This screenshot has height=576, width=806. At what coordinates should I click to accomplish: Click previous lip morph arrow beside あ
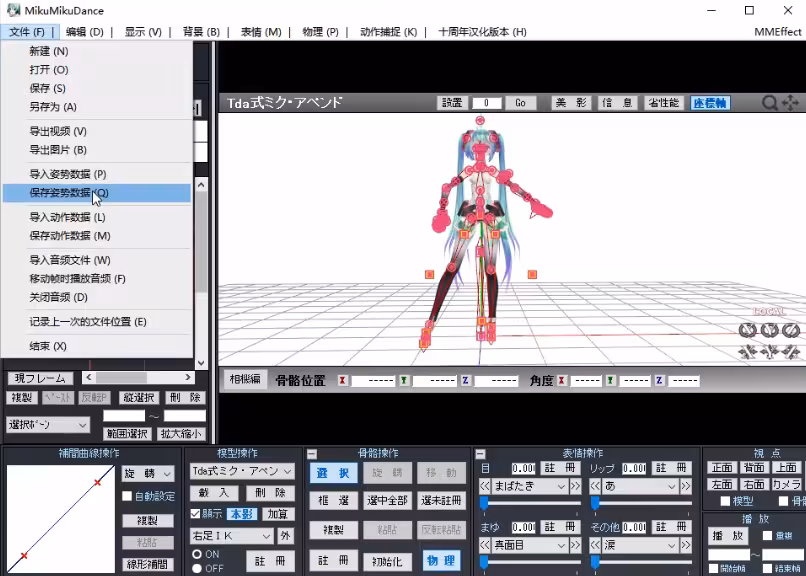click(x=595, y=486)
